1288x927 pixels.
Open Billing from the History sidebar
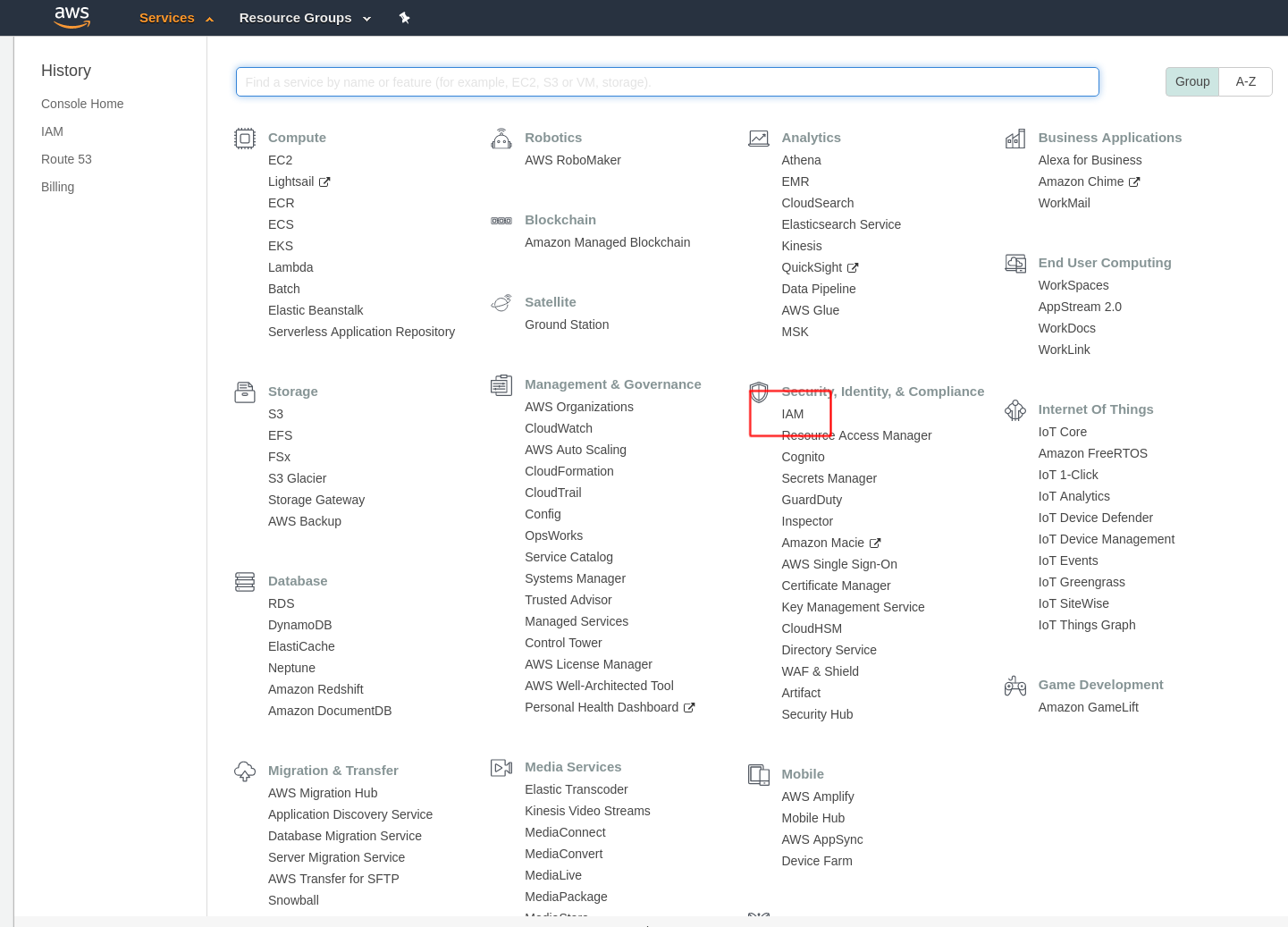coord(57,187)
